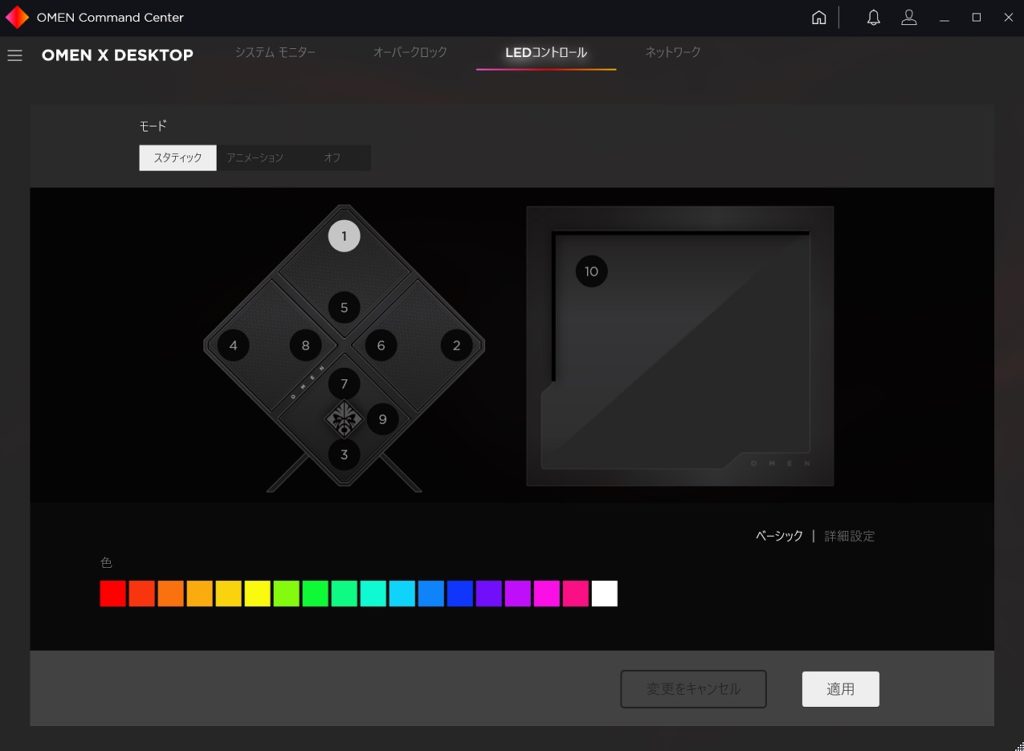Select LED zone 4 on the desktop

233,345
